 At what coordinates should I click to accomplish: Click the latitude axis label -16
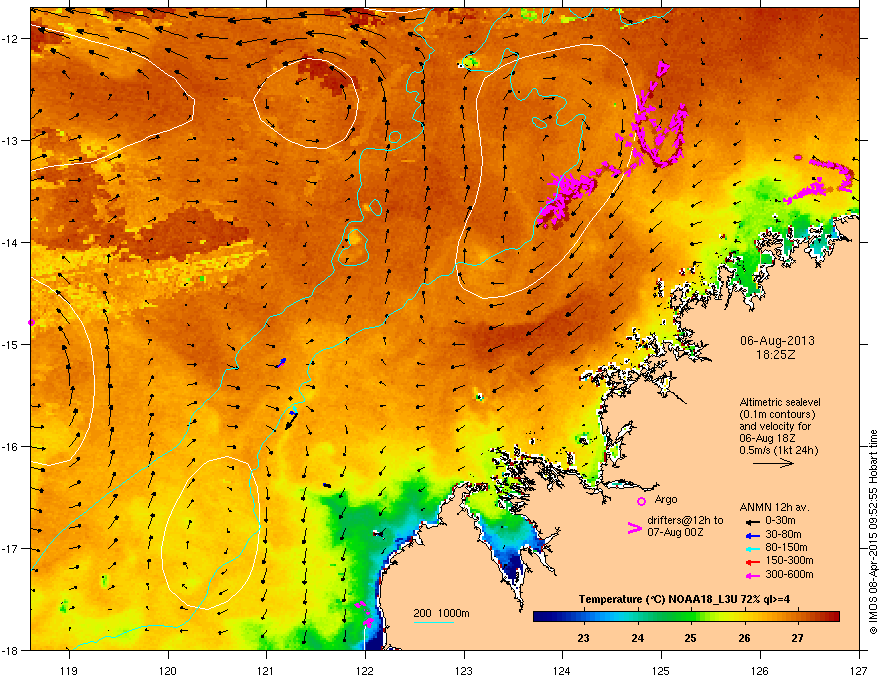10,447
